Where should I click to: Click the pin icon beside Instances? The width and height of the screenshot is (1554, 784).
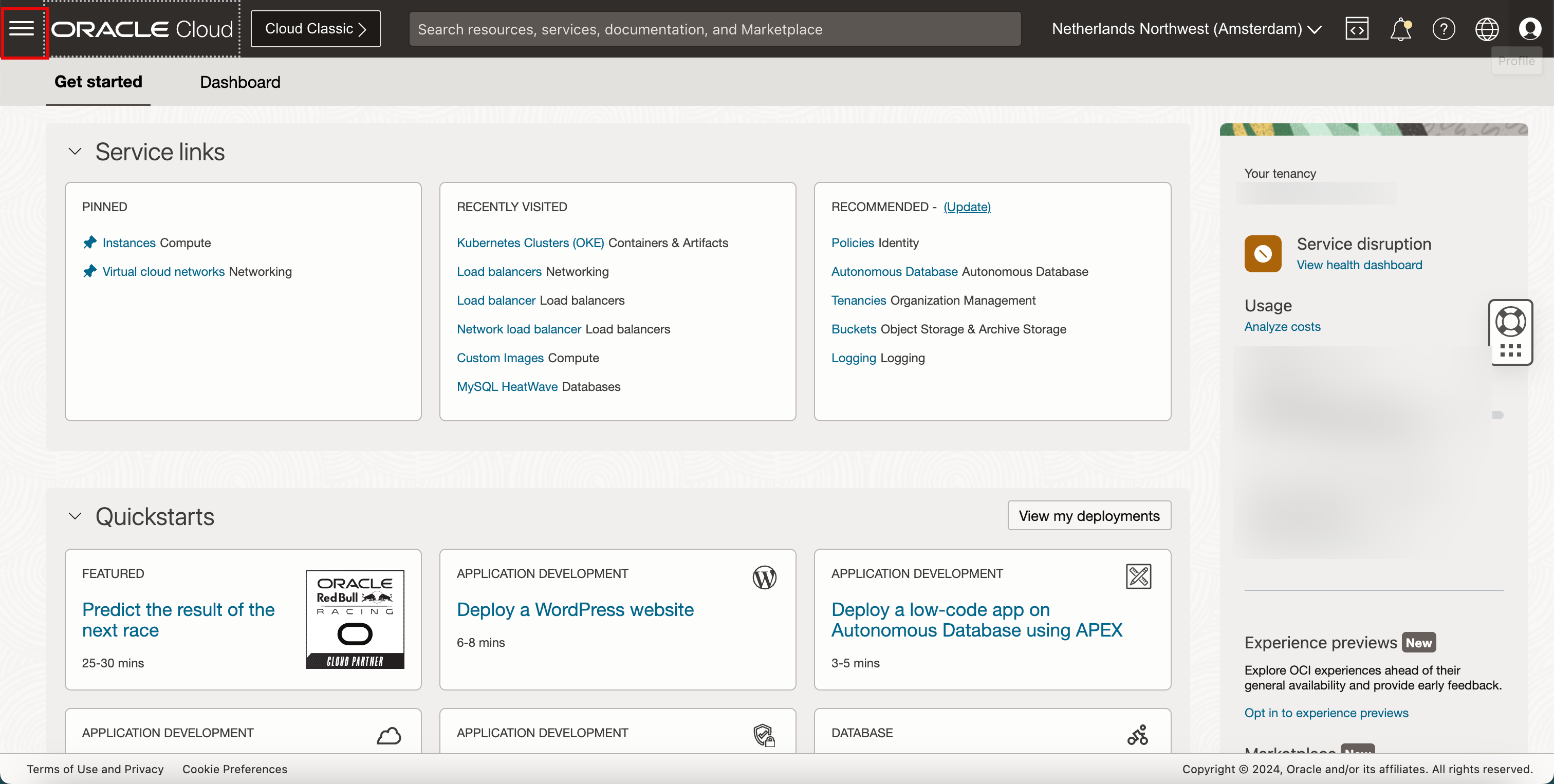point(90,242)
